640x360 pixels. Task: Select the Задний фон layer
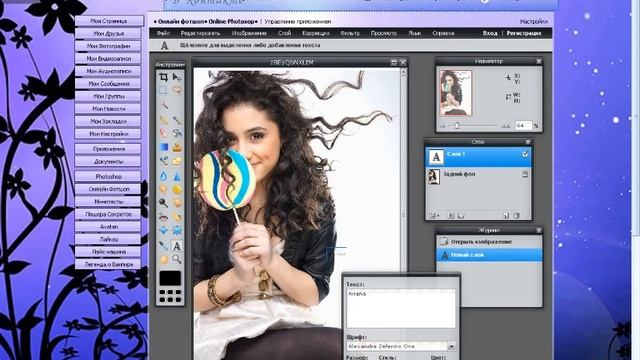click(478, 177)
